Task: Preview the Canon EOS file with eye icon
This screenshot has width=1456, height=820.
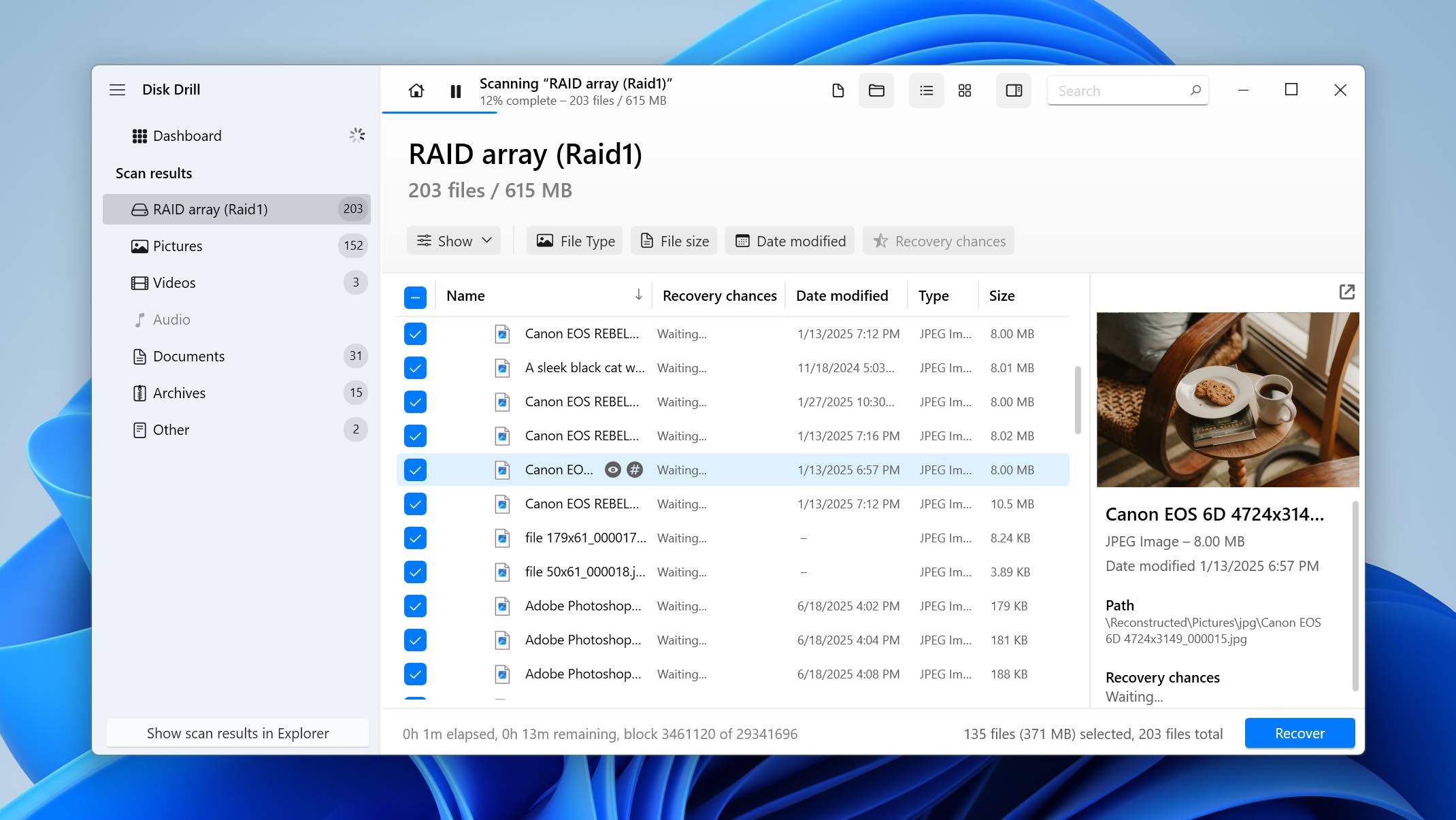Action: point(613,470)
